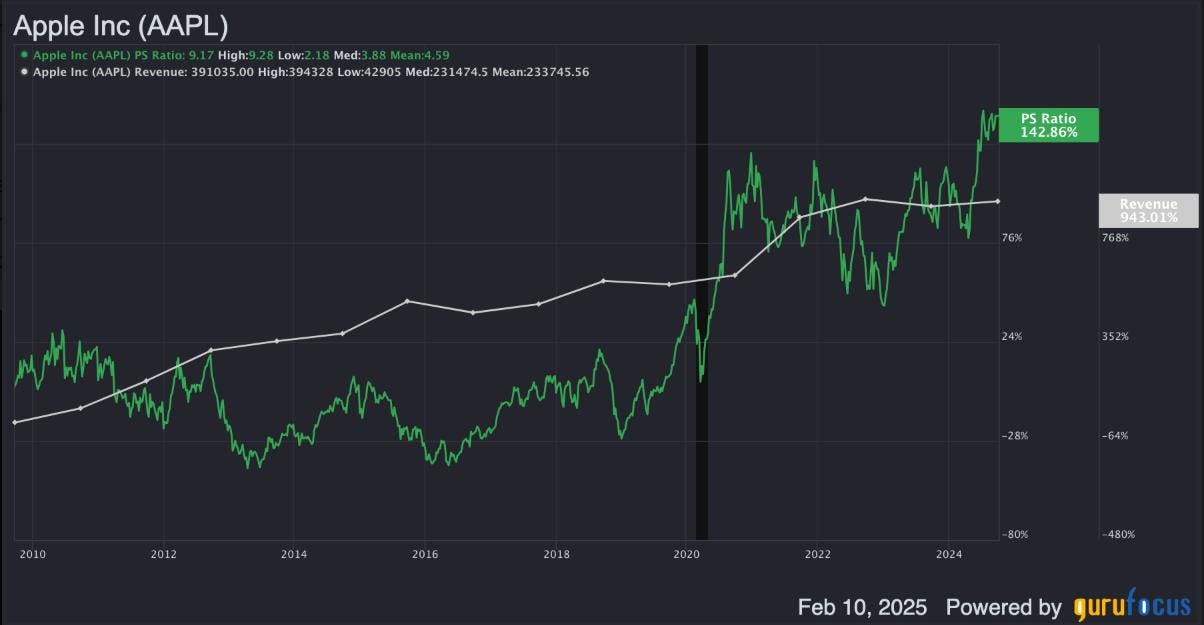Click the Feb 10, 2025 date text
The height and width of the screenshot is (625, 1204).
point(862,607)
